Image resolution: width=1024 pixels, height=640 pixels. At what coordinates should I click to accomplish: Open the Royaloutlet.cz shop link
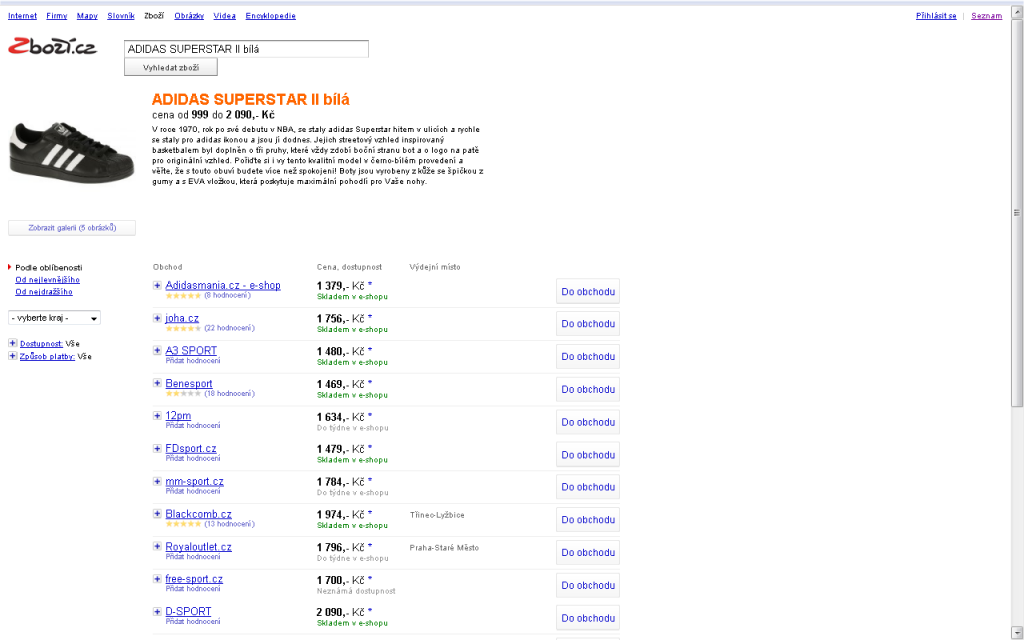click(x=199, y=547)
